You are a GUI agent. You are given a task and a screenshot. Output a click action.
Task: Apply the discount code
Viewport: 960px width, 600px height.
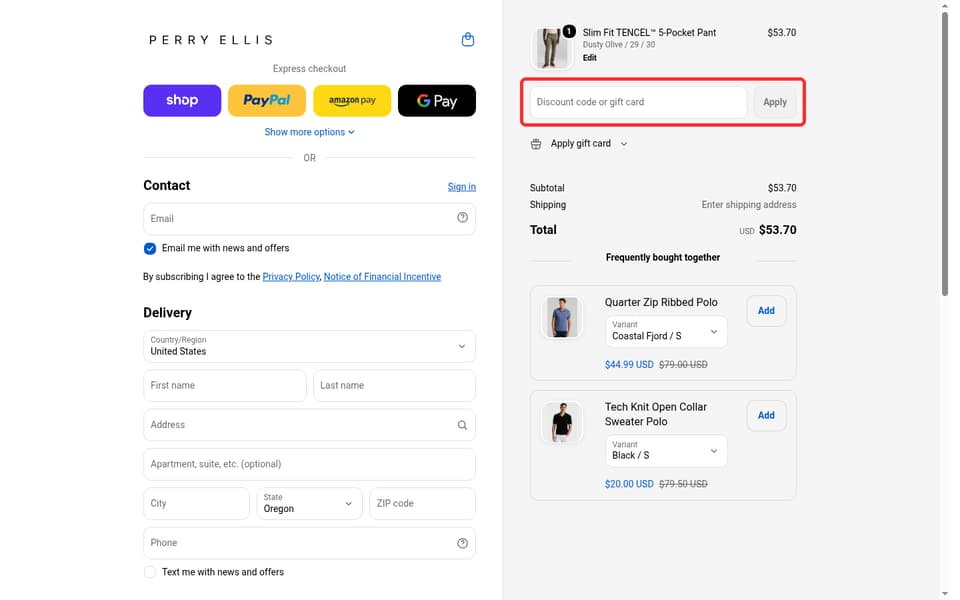coord(774,102)
